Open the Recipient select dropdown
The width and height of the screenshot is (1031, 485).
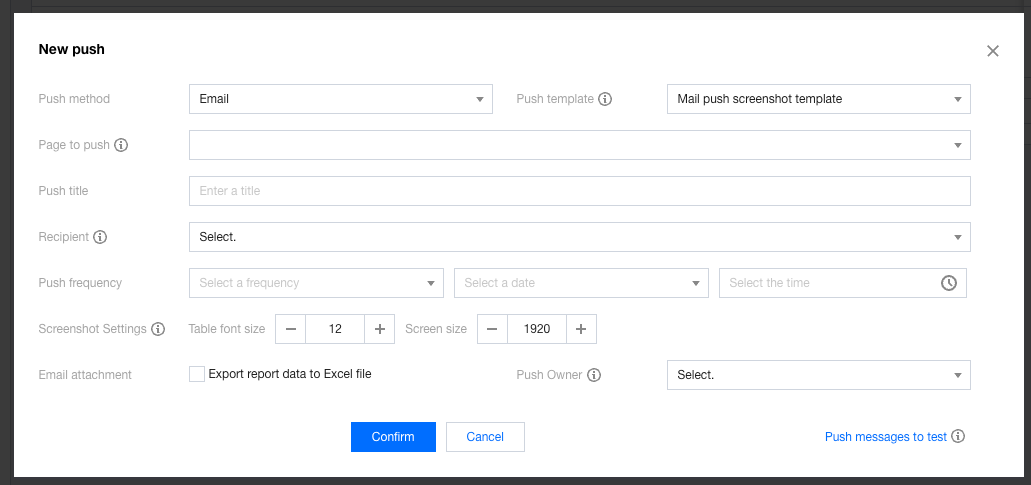pos(579,237)
